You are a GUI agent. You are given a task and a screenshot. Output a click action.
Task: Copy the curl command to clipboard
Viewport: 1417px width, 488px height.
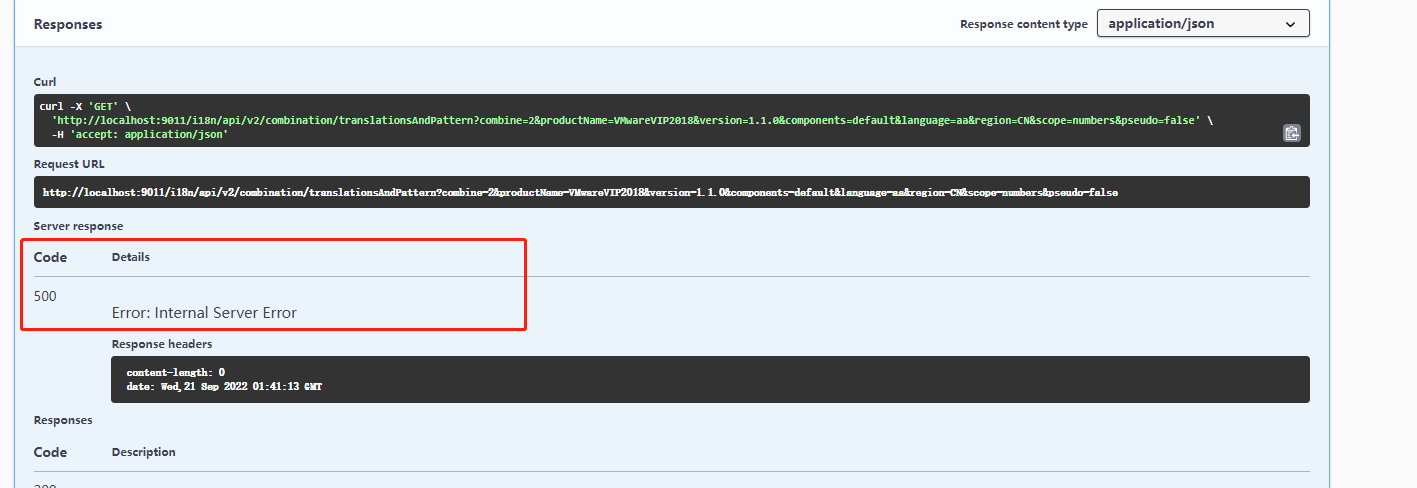pos(1291,133)
